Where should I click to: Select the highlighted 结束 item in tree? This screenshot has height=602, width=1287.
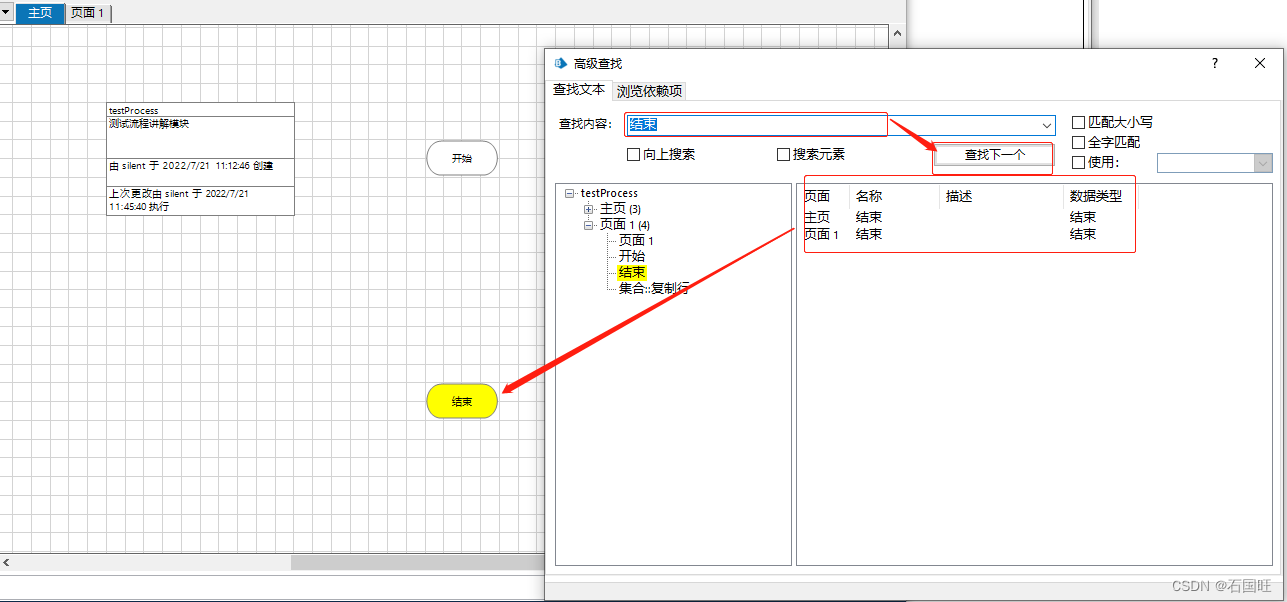click(x=631, y=272)
